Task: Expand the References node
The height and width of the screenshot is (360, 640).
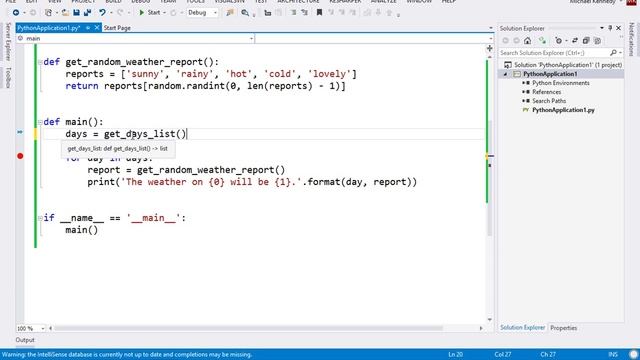Action: tap(524, 92)
